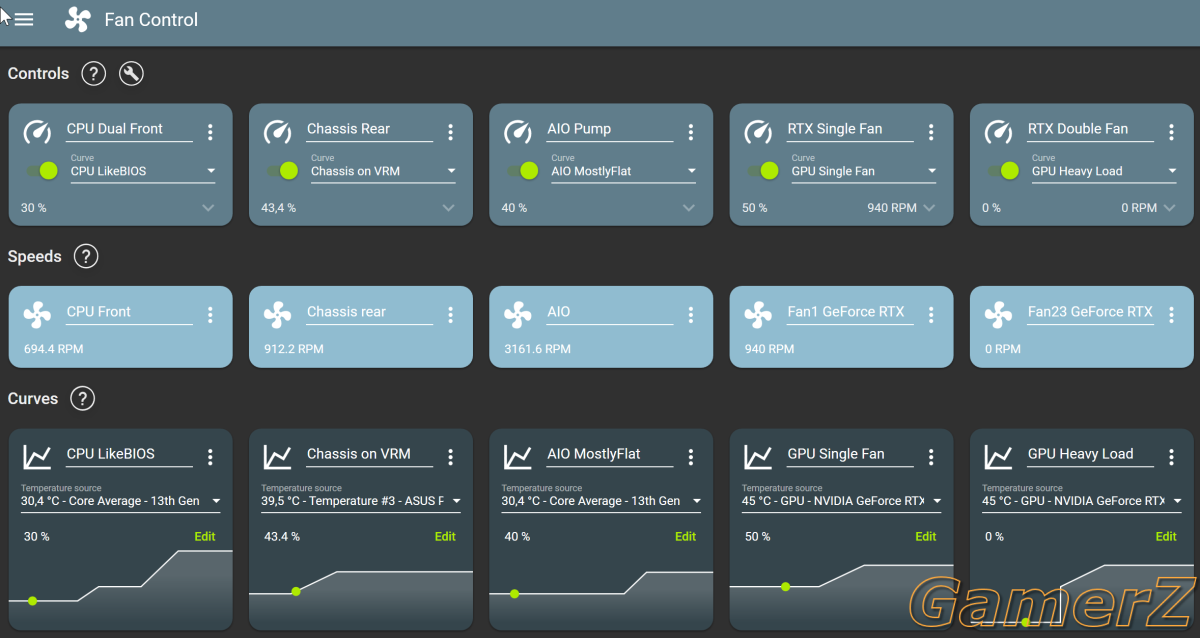Toggle the RTX Double Fan control switch
Viewport: 1200px width, 638px height.
[1004, 171]
